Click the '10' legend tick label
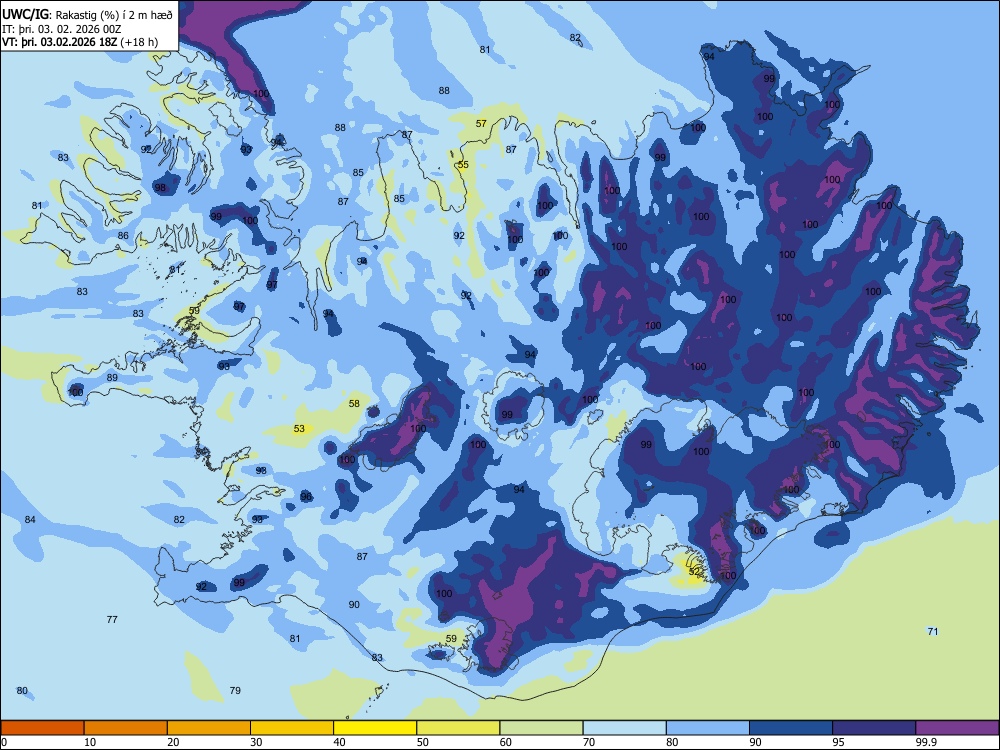1000x750 pixels. click(x=90, y=742)
